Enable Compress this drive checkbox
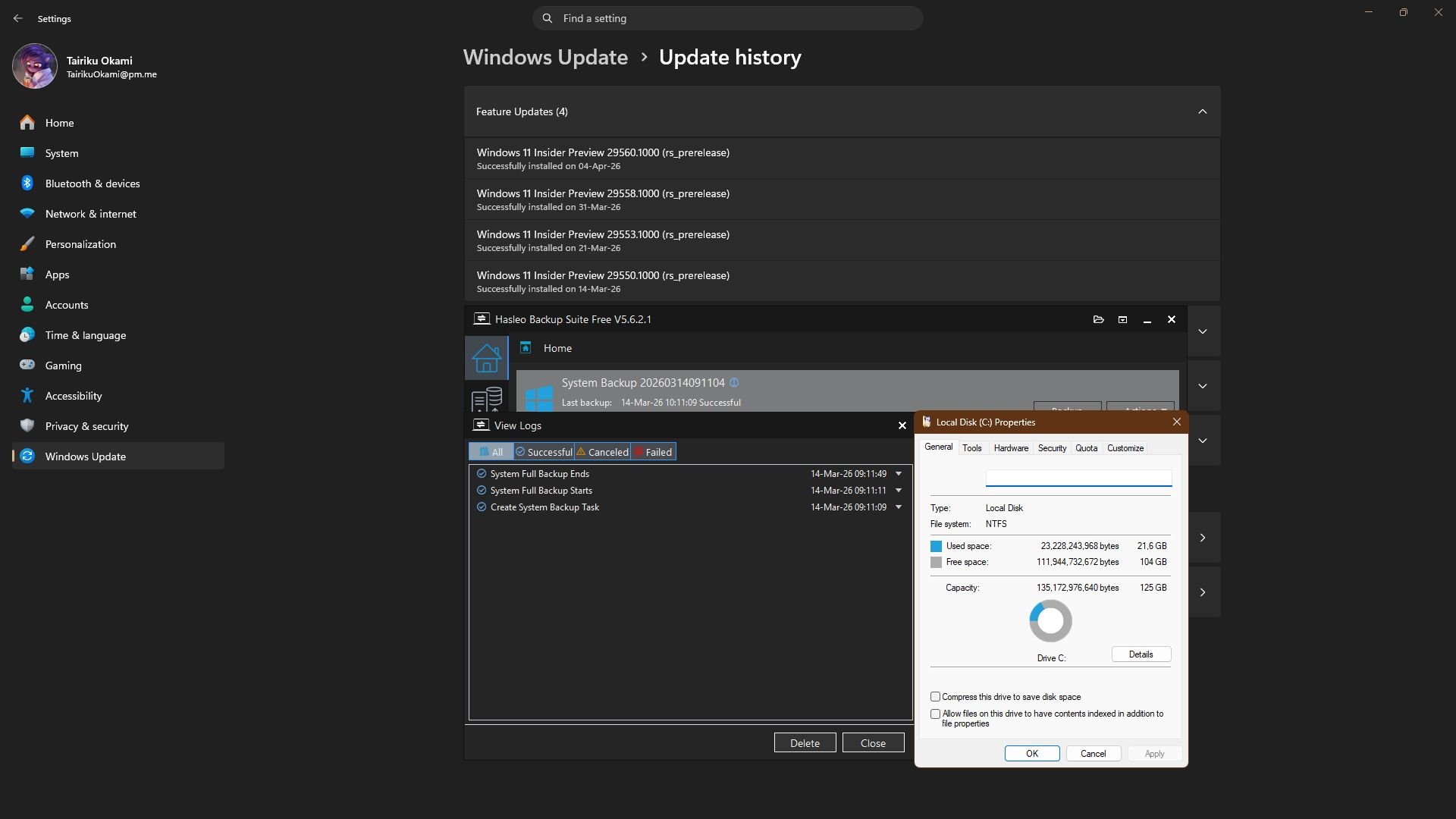 pyautogui.click(x=936, y=697)
